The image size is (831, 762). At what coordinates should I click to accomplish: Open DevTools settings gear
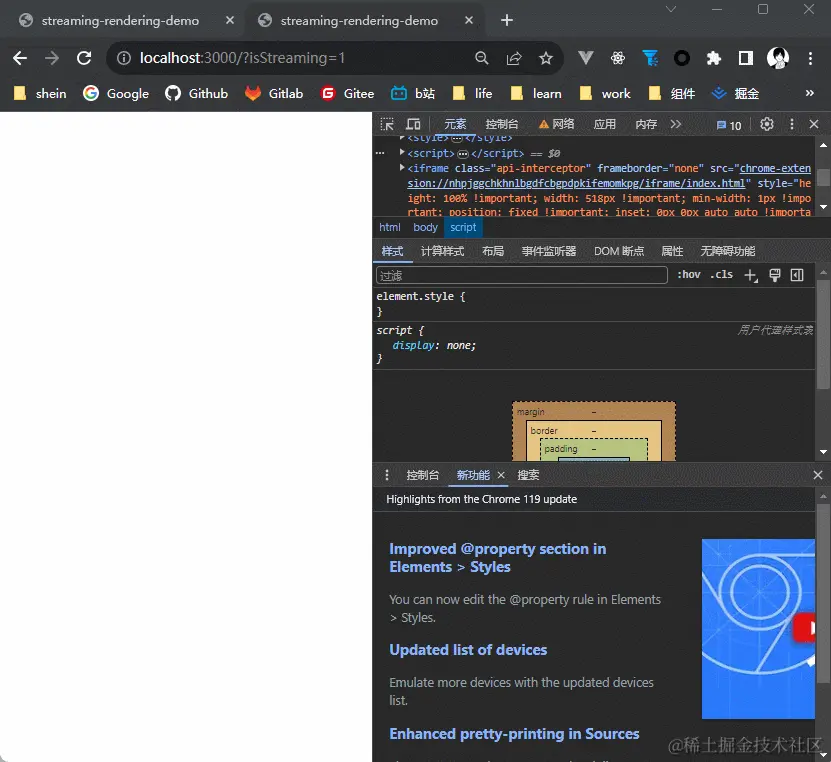766,125
